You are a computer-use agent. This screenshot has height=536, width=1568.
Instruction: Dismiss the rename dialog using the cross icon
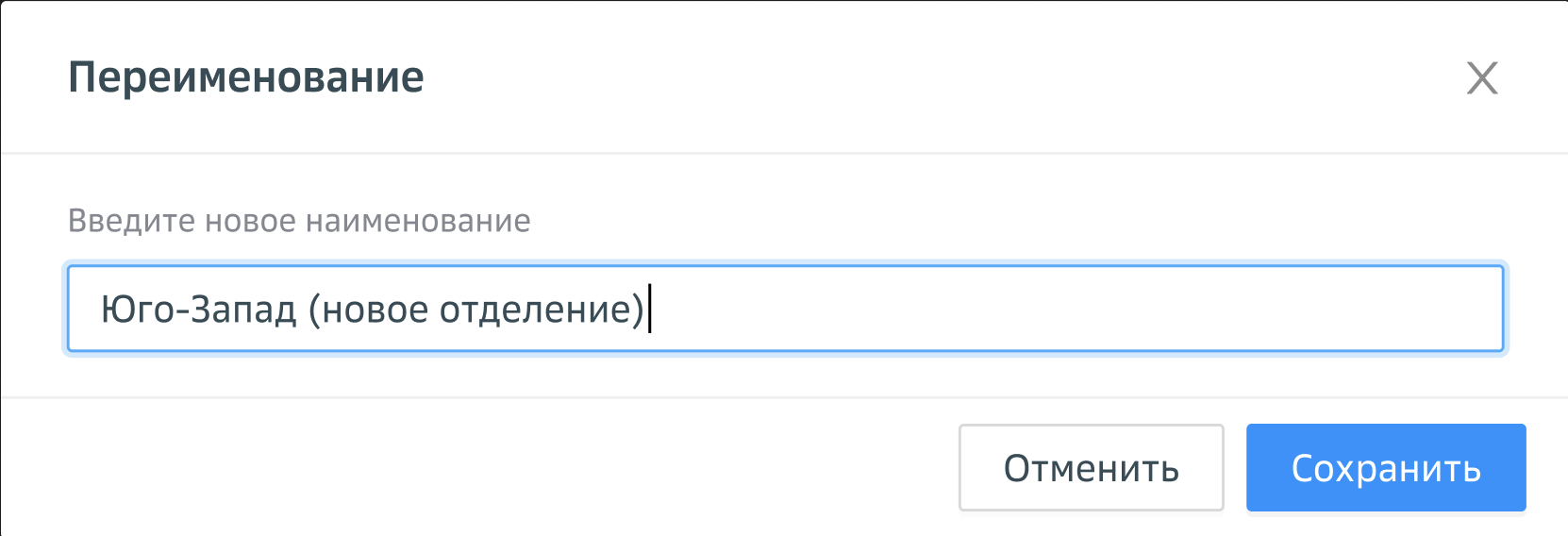click(x=1482, y=78)
